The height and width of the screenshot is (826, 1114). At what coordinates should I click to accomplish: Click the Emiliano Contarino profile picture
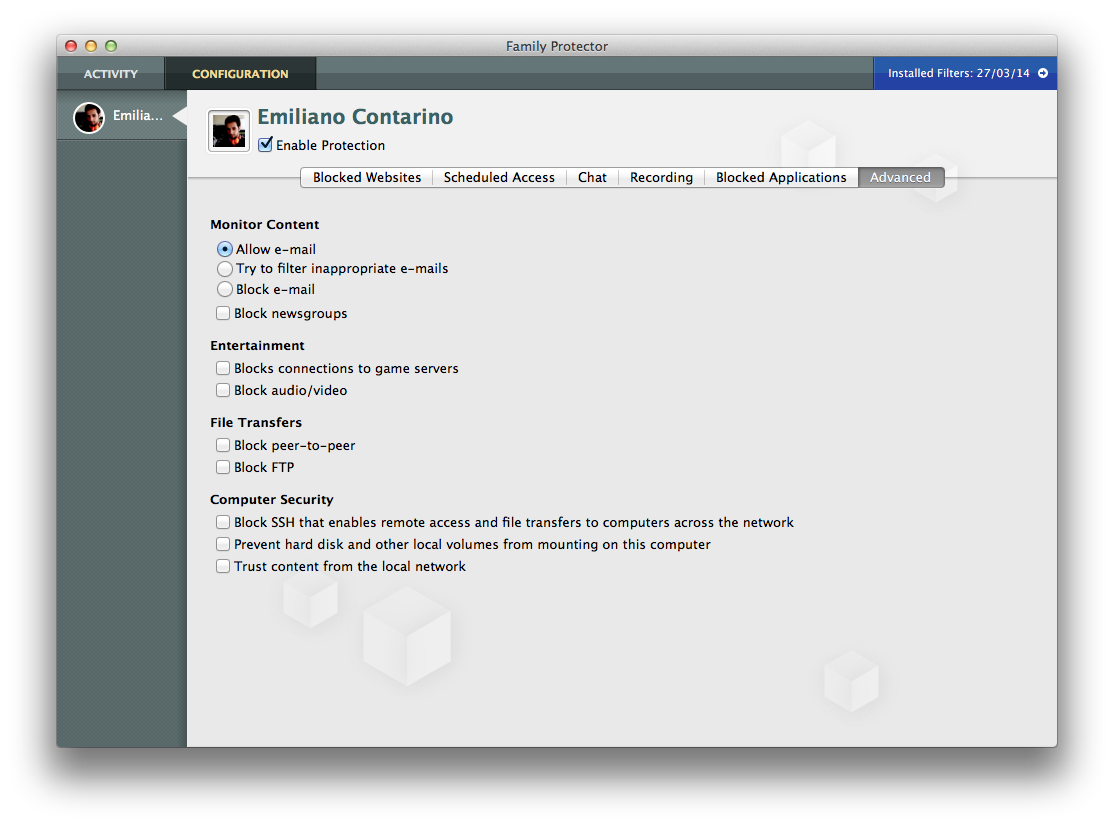pyautogui.click(x=229, y=131)
